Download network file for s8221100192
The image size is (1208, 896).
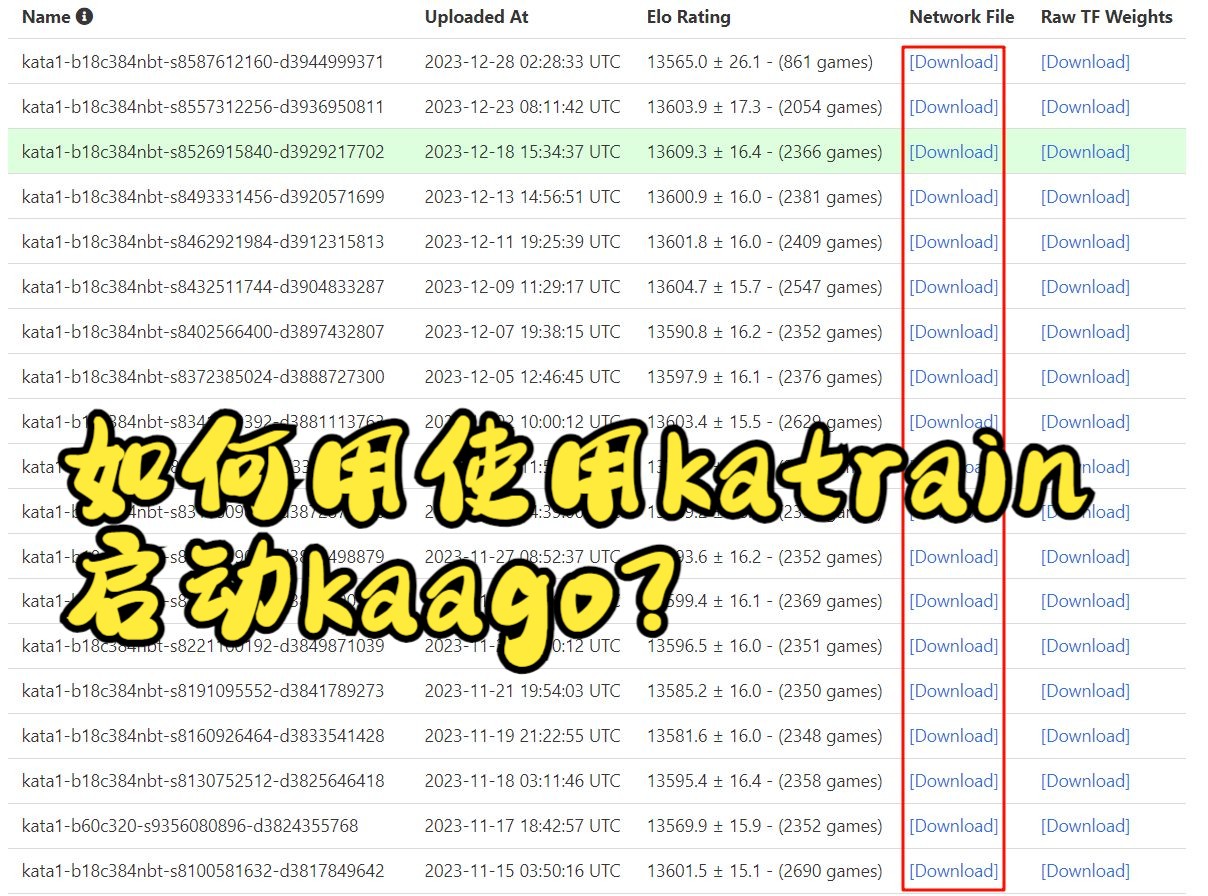(952, 645)
